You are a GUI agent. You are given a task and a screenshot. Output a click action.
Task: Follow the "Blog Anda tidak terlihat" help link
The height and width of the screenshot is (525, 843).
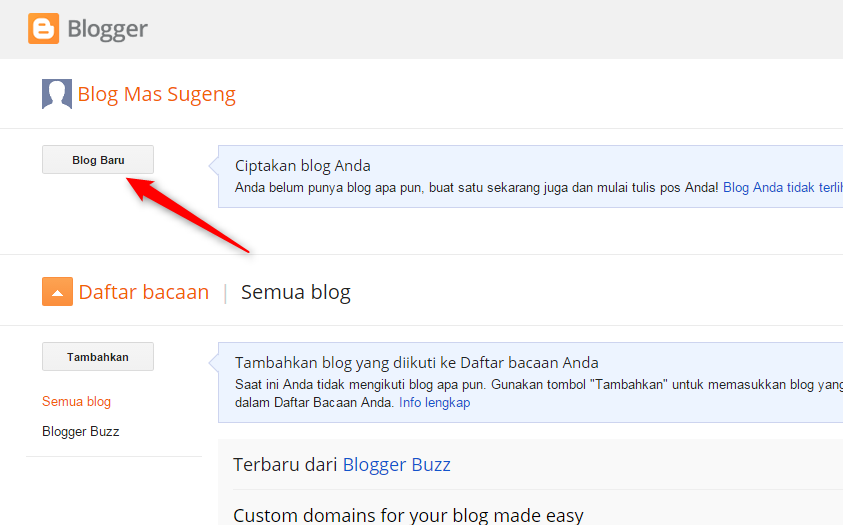click(x=783, y=188)
